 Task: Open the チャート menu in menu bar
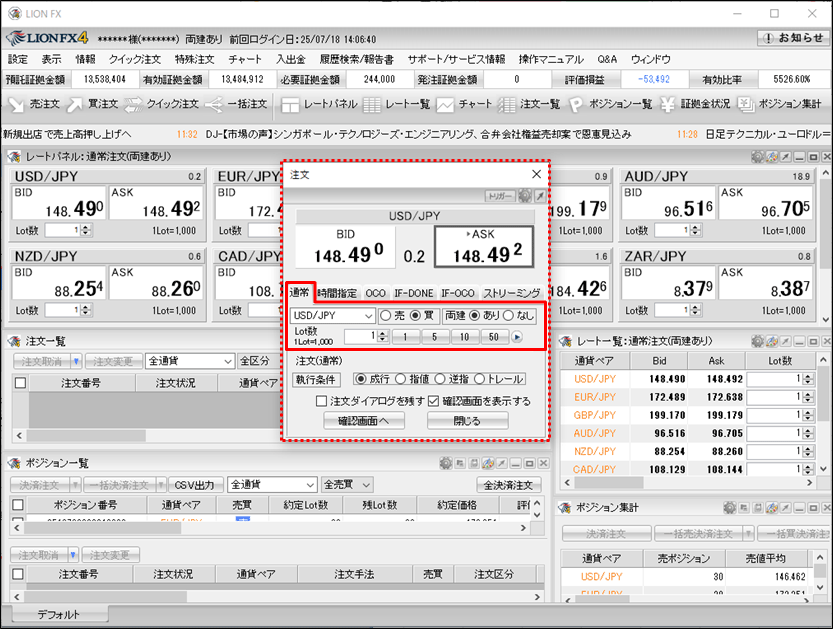tap(245, 59)
